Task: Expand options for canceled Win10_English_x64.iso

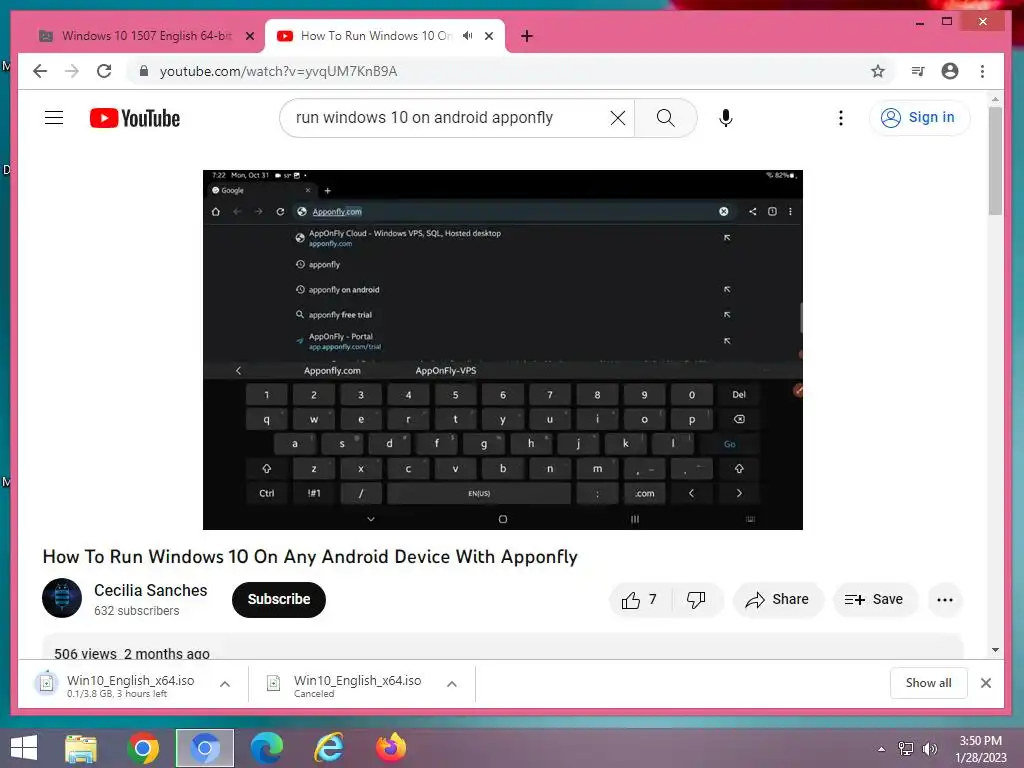Action: pos(451,684)
